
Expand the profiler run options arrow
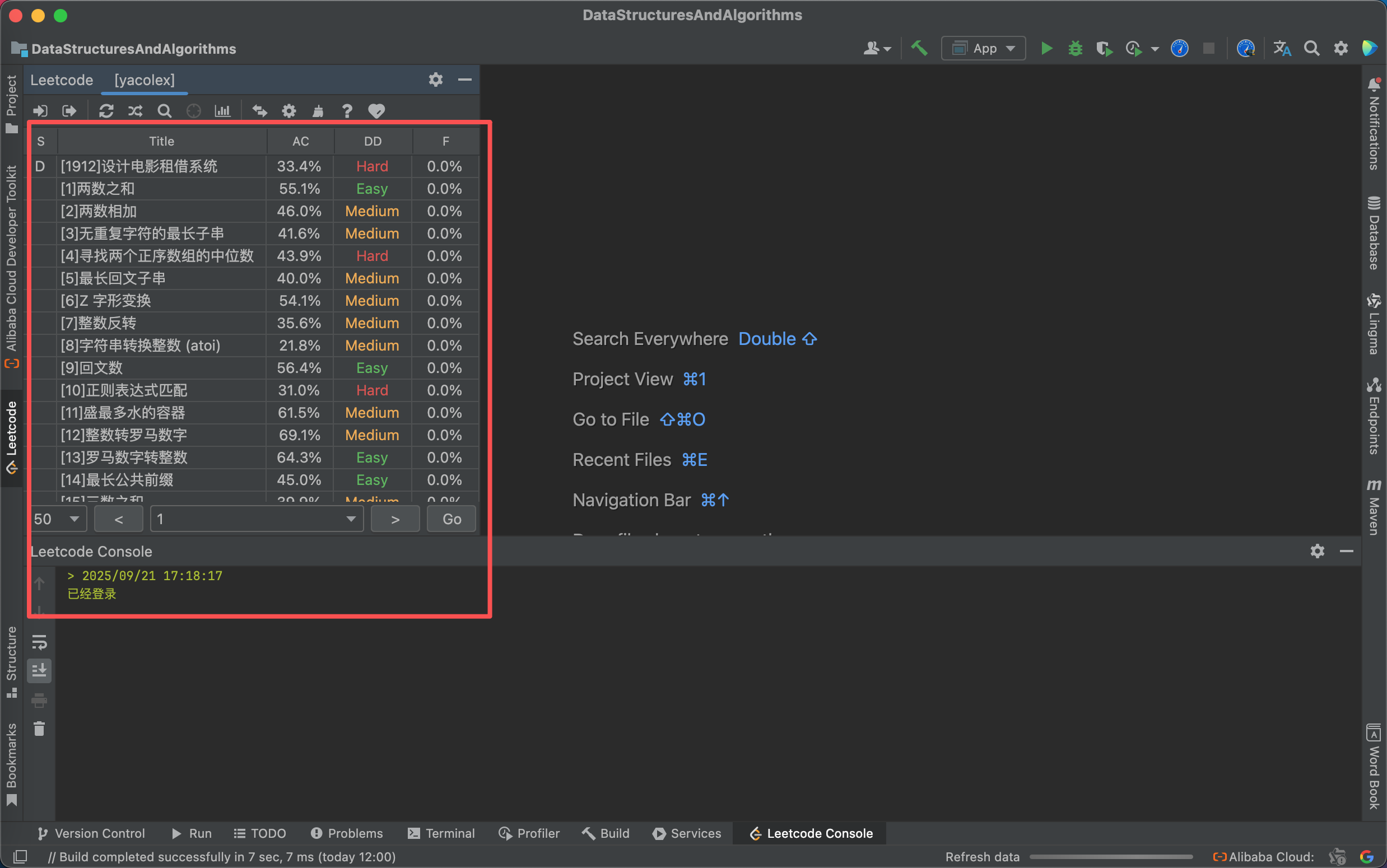coord(1155,49)
